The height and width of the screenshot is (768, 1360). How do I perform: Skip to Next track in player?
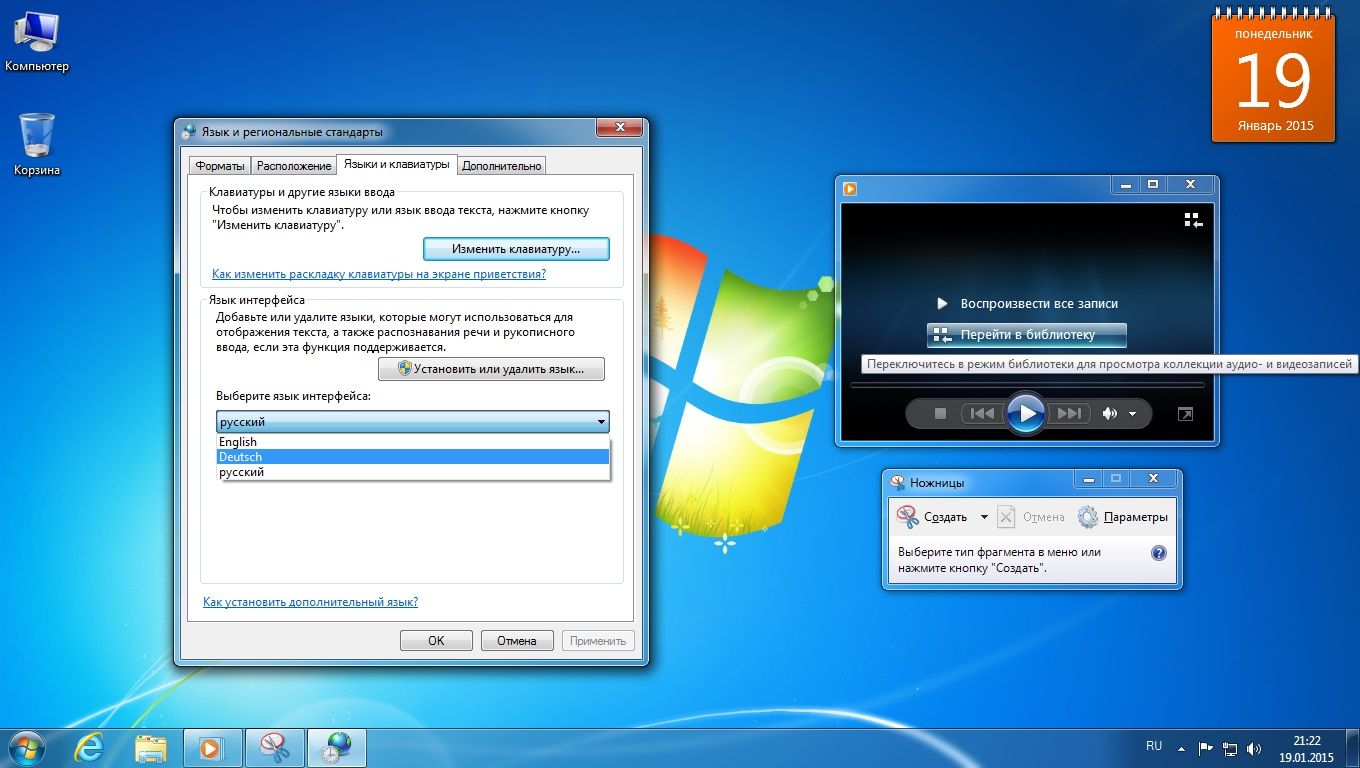pos(1068,413)
